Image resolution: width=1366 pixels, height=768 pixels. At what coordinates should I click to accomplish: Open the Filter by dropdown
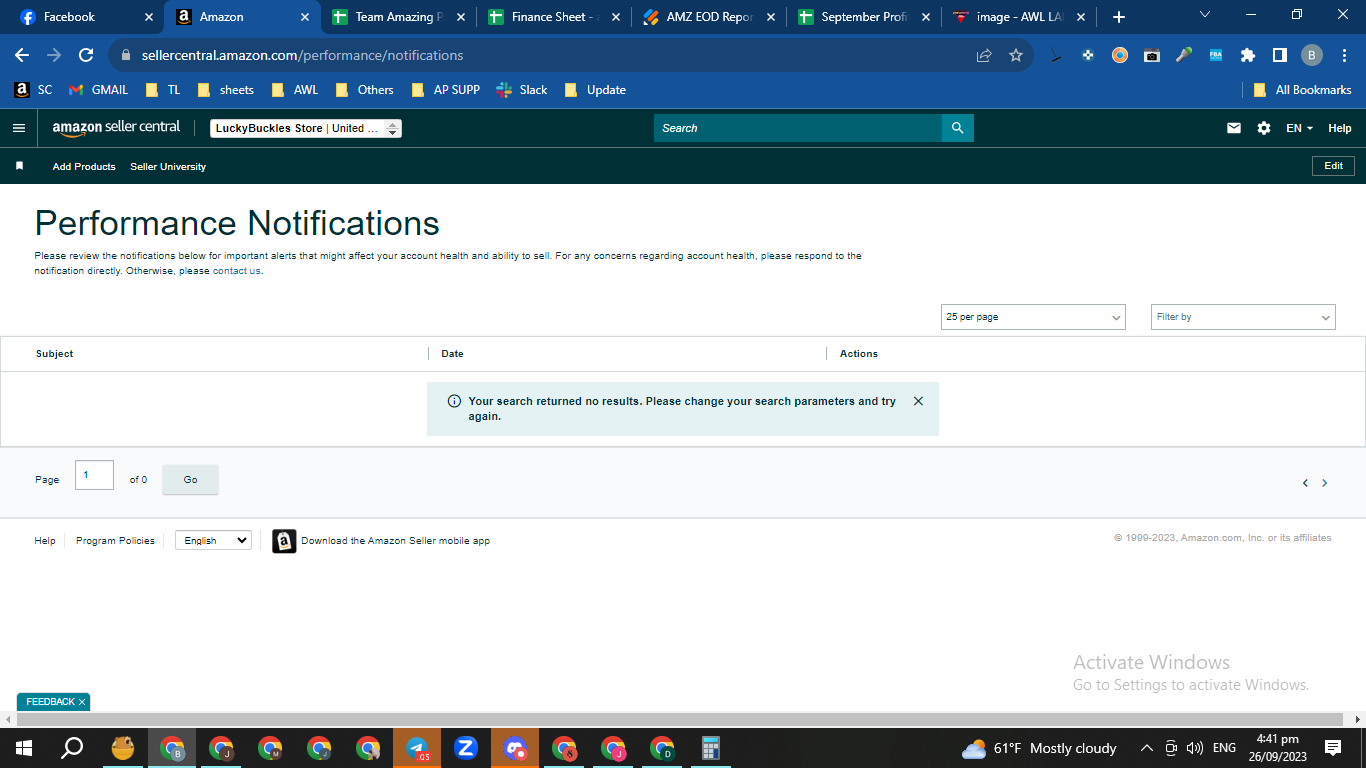1243,317
